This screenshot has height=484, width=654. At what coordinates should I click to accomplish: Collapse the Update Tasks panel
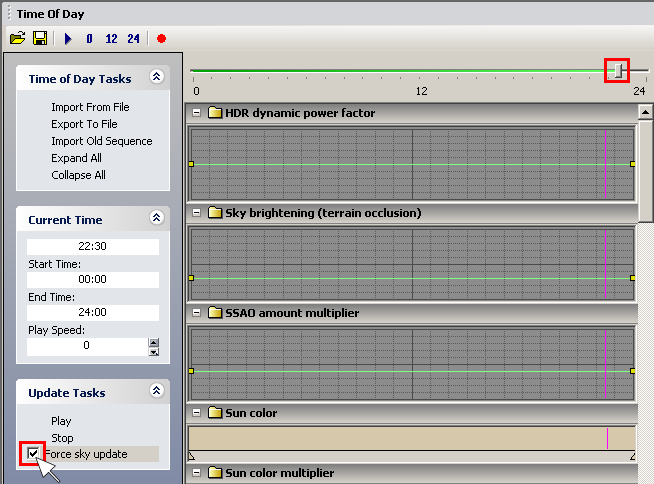click(x=156, y=391)
